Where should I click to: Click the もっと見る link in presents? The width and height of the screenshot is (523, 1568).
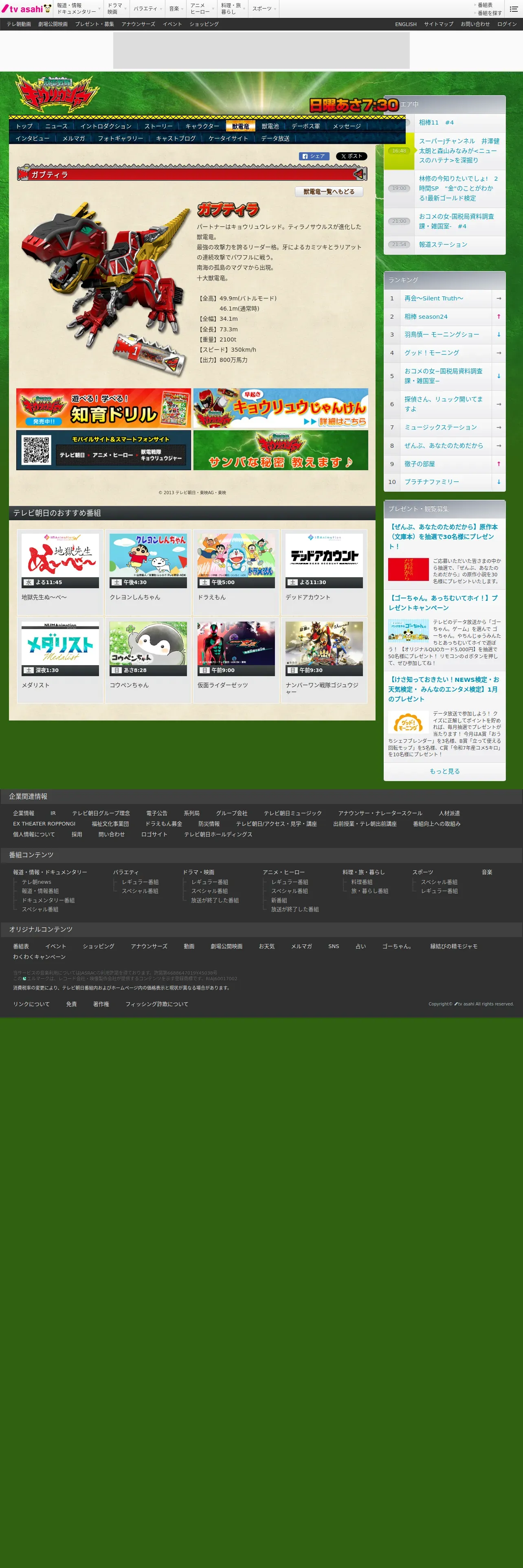(444, 771)
